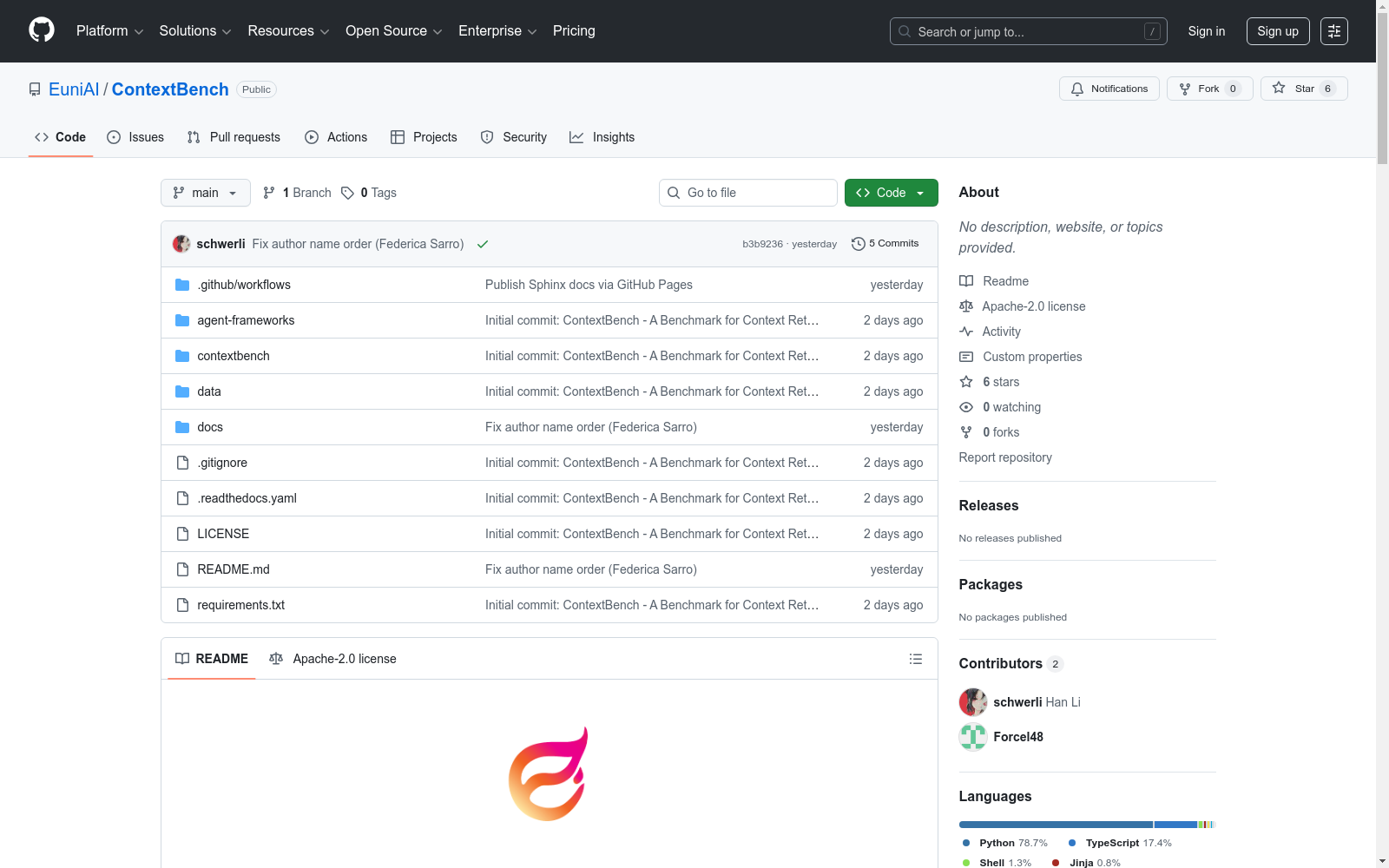Click the green check status icon

pos(483,244)
